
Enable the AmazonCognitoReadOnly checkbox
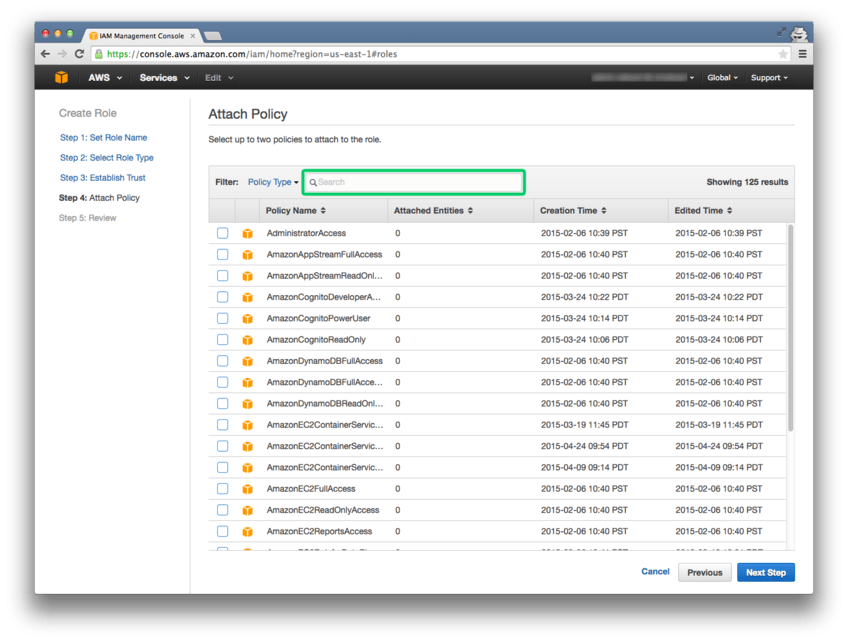222,340
